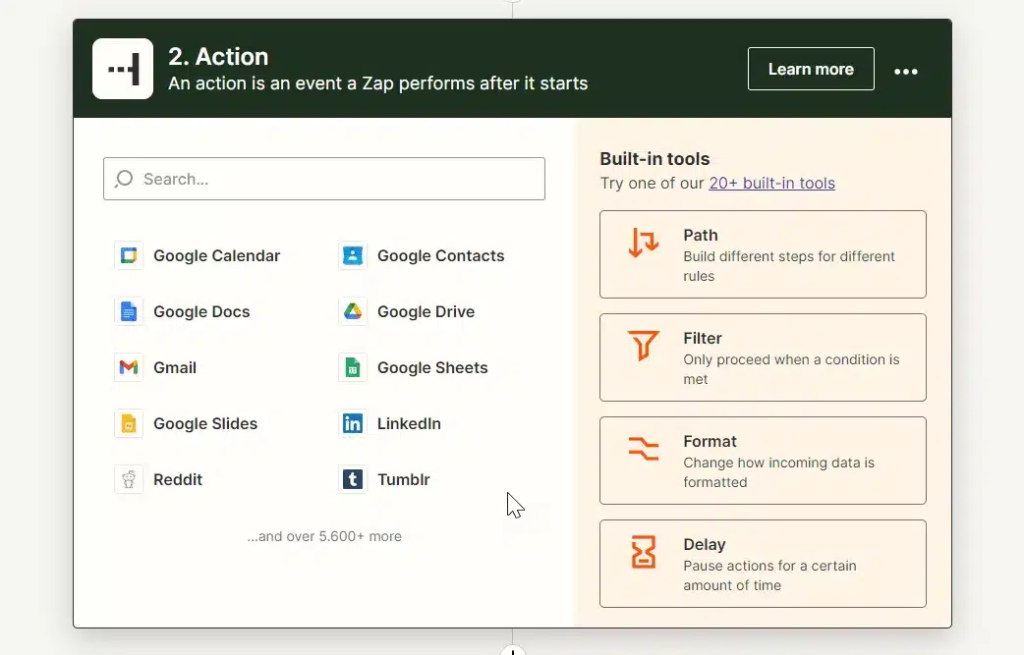Add a Delay built-in tool
The height and width of the screenshot is (655, 1024).
point(762,563)
